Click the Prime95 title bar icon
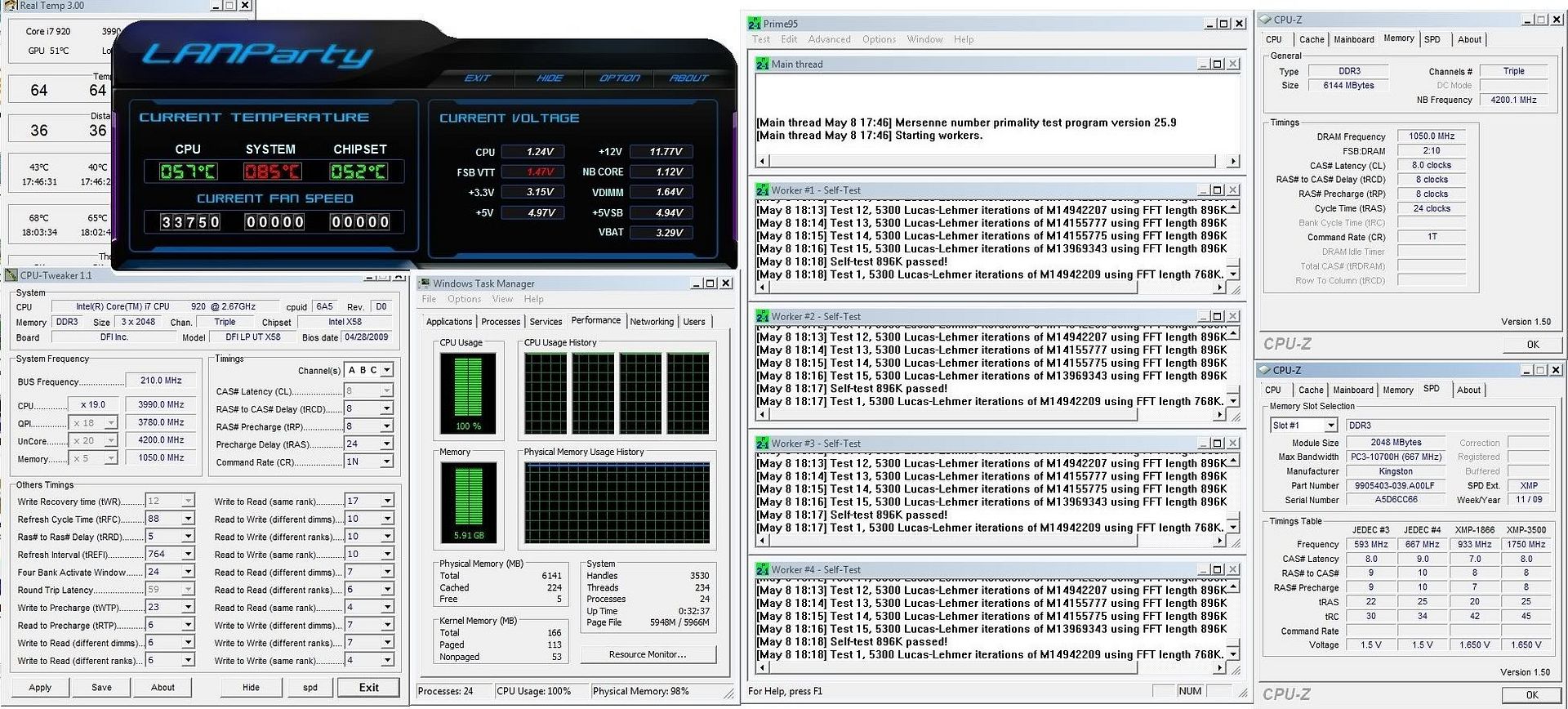Screen dimensions: 1568x709 click(x=755, y=24)
